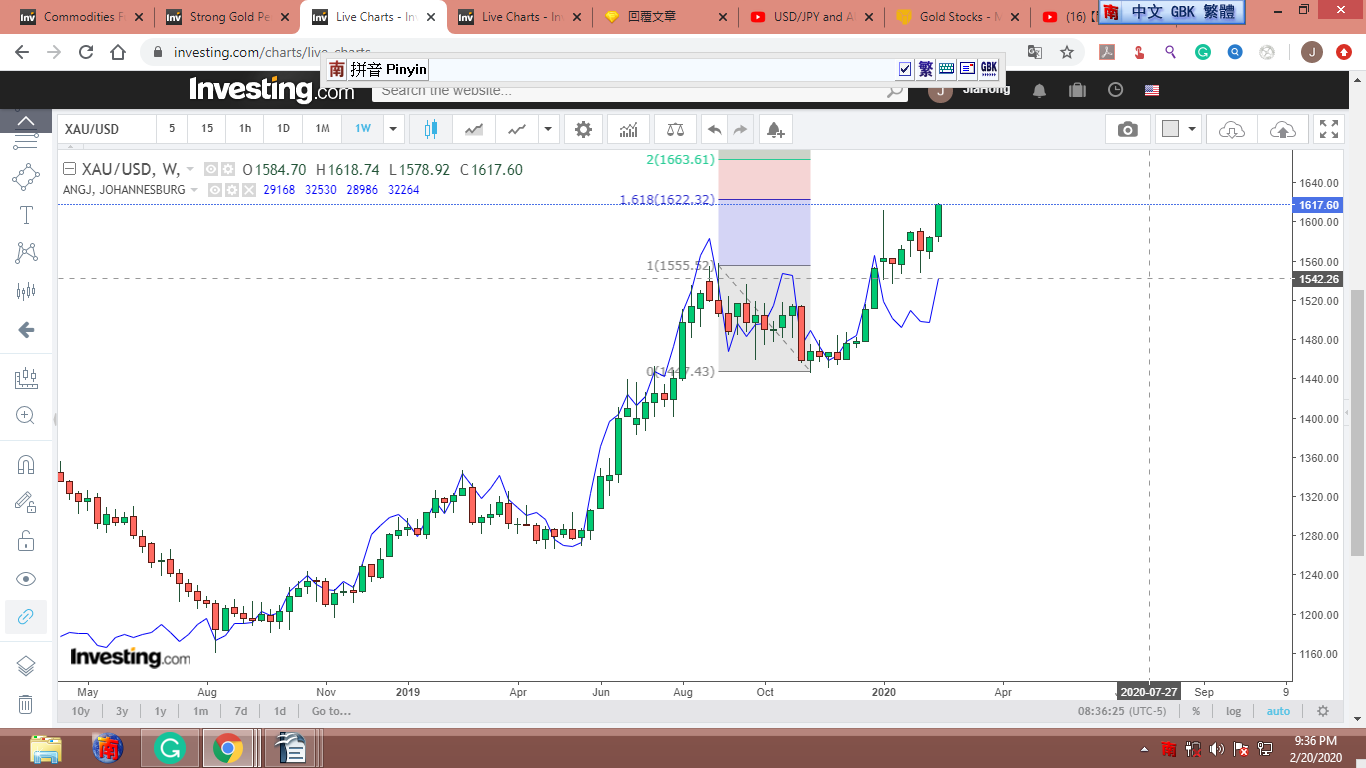Open File Explorer from the taskbar
The height and width of the screenshot is (768, 1366).
point(48,748)
